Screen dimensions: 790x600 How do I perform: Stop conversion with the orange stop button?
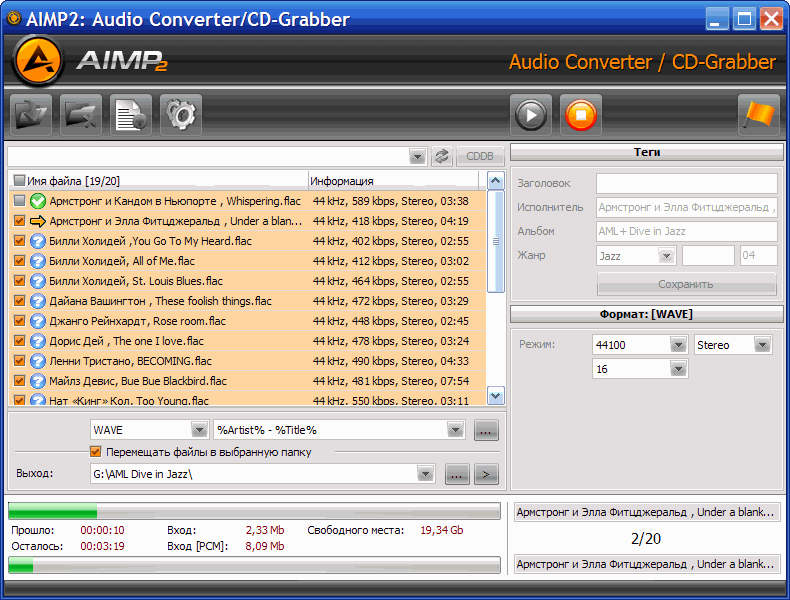click(580, 115)
